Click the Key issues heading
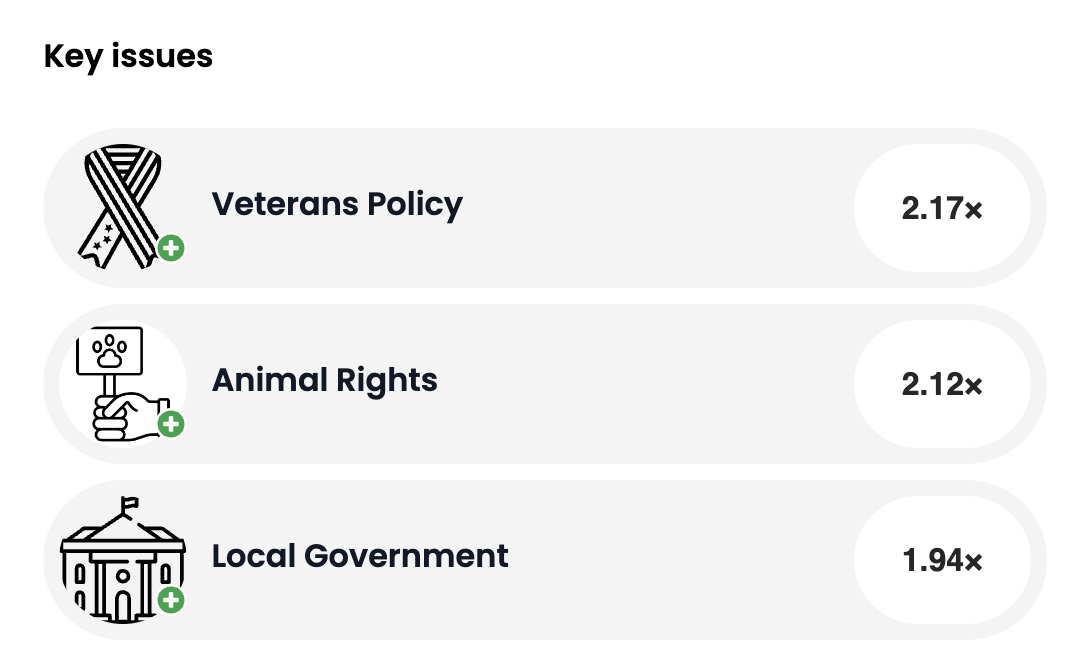 pos(128,56)
